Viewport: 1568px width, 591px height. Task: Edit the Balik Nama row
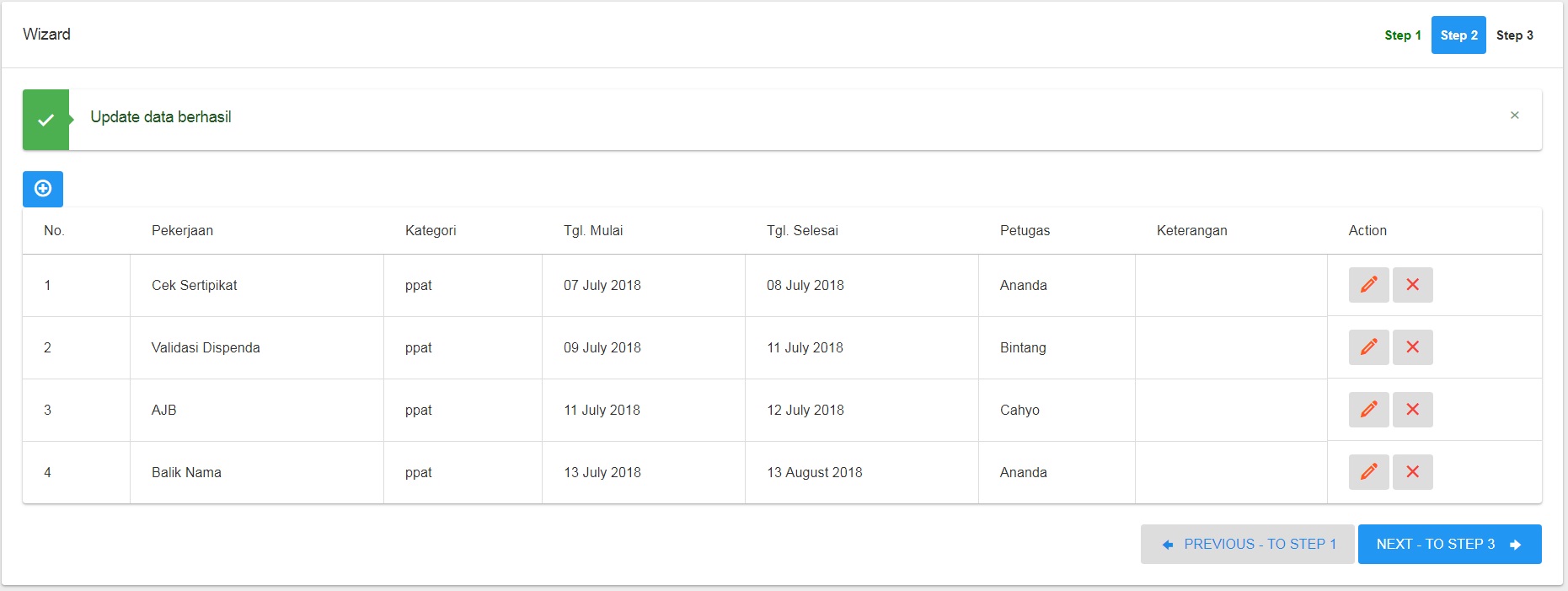pos(1368,472)
